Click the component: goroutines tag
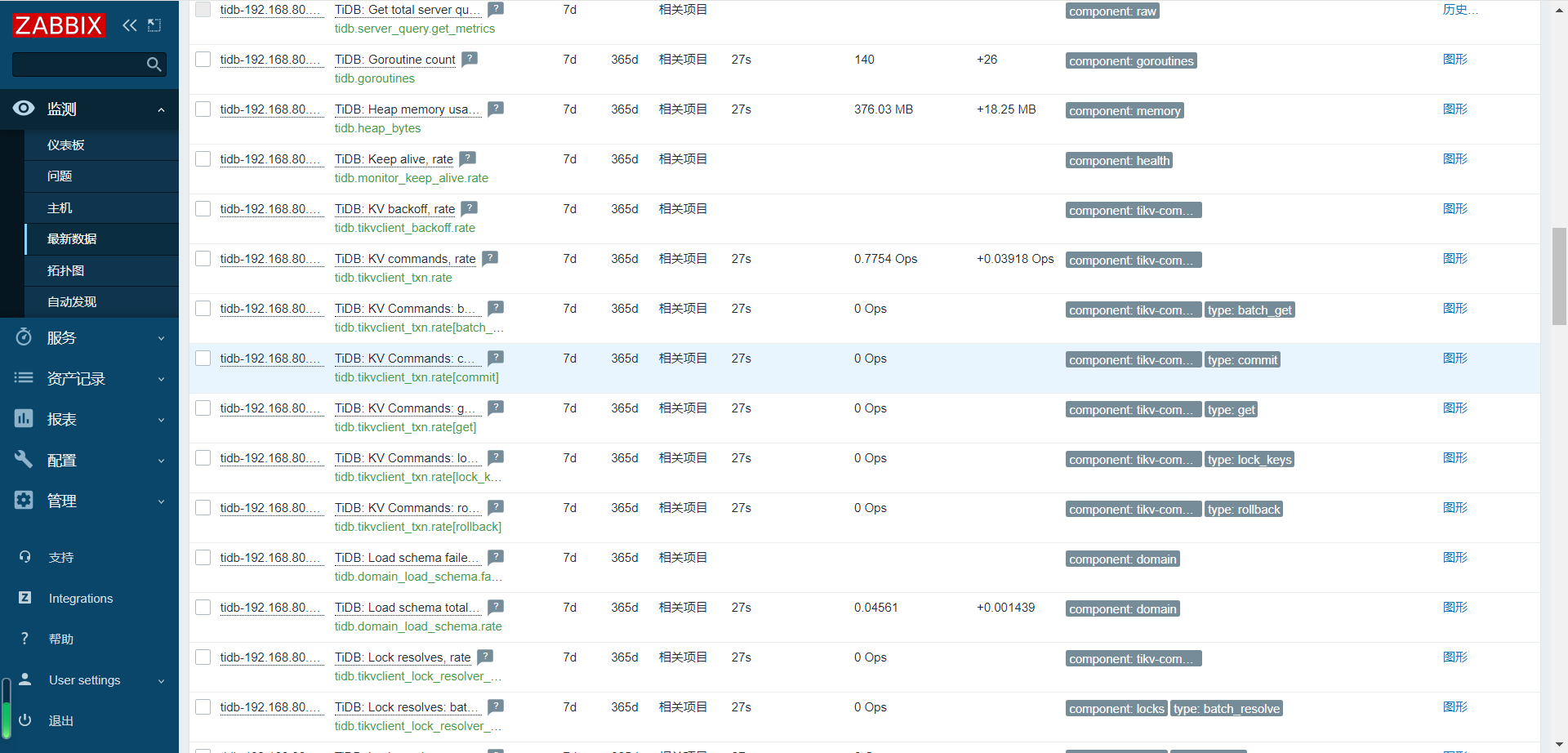Viewport: 1568px width, 753px height. coord(1131,61)
